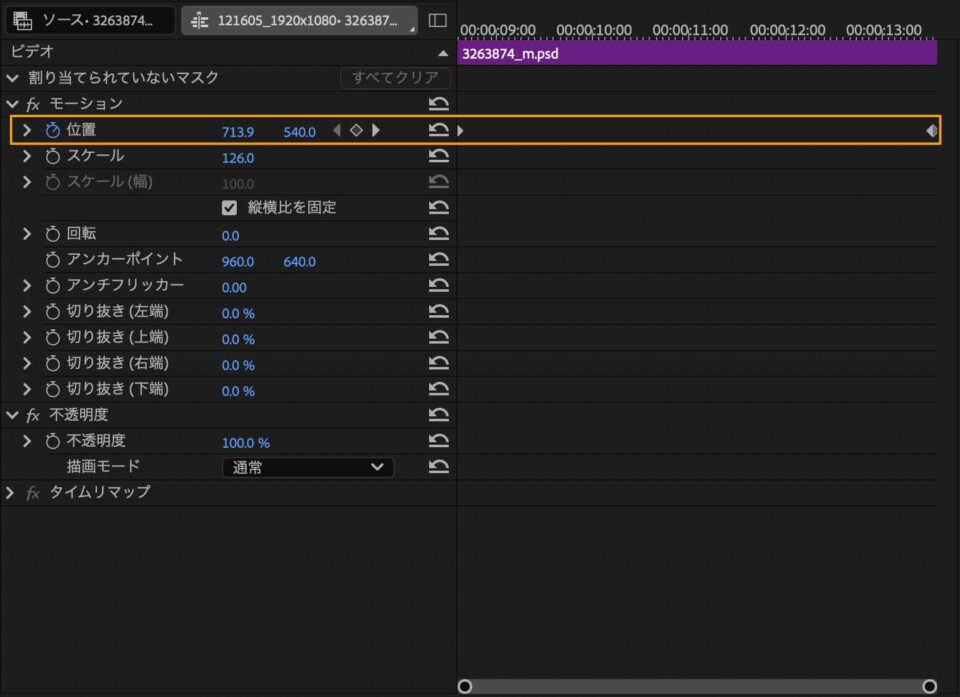Click the すべてクリア button
This screenshot has height=697, width=960.
coord(396,78)
